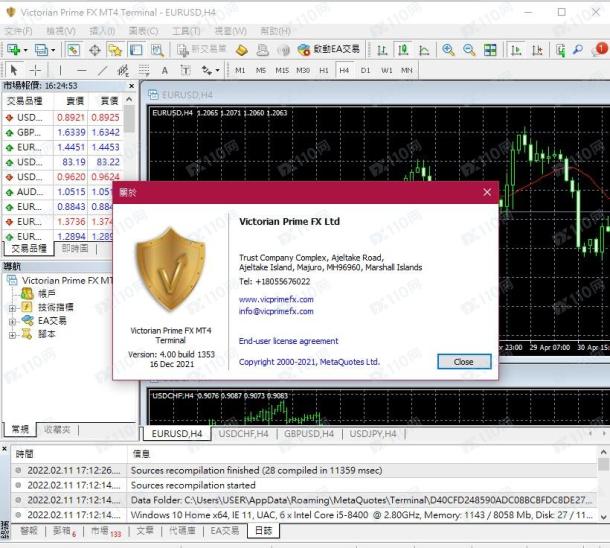Click the MetaQuotes copyright link
The image size is (610, 548).
(309, 362)
